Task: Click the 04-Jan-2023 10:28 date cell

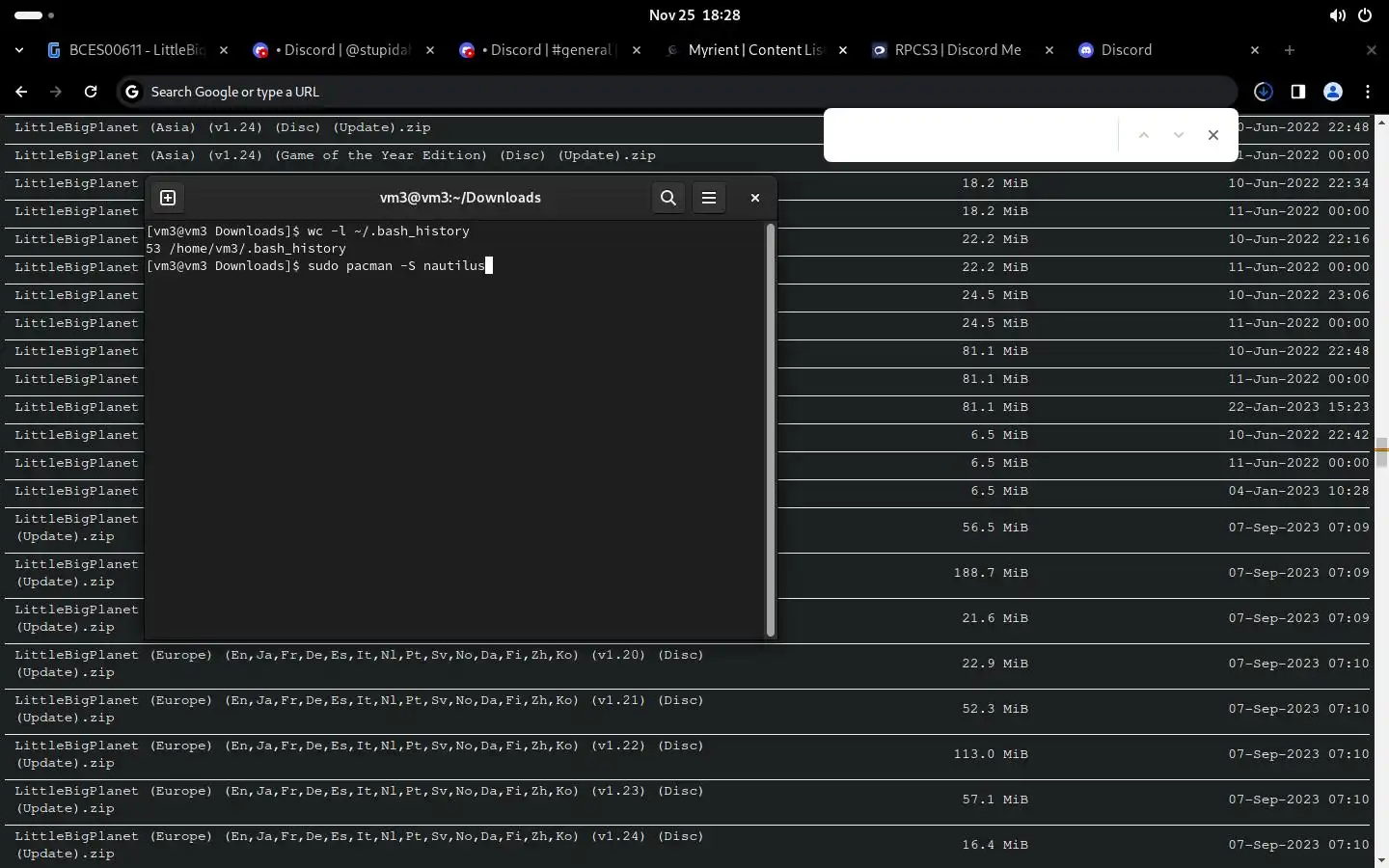Action: point(1298,491)
